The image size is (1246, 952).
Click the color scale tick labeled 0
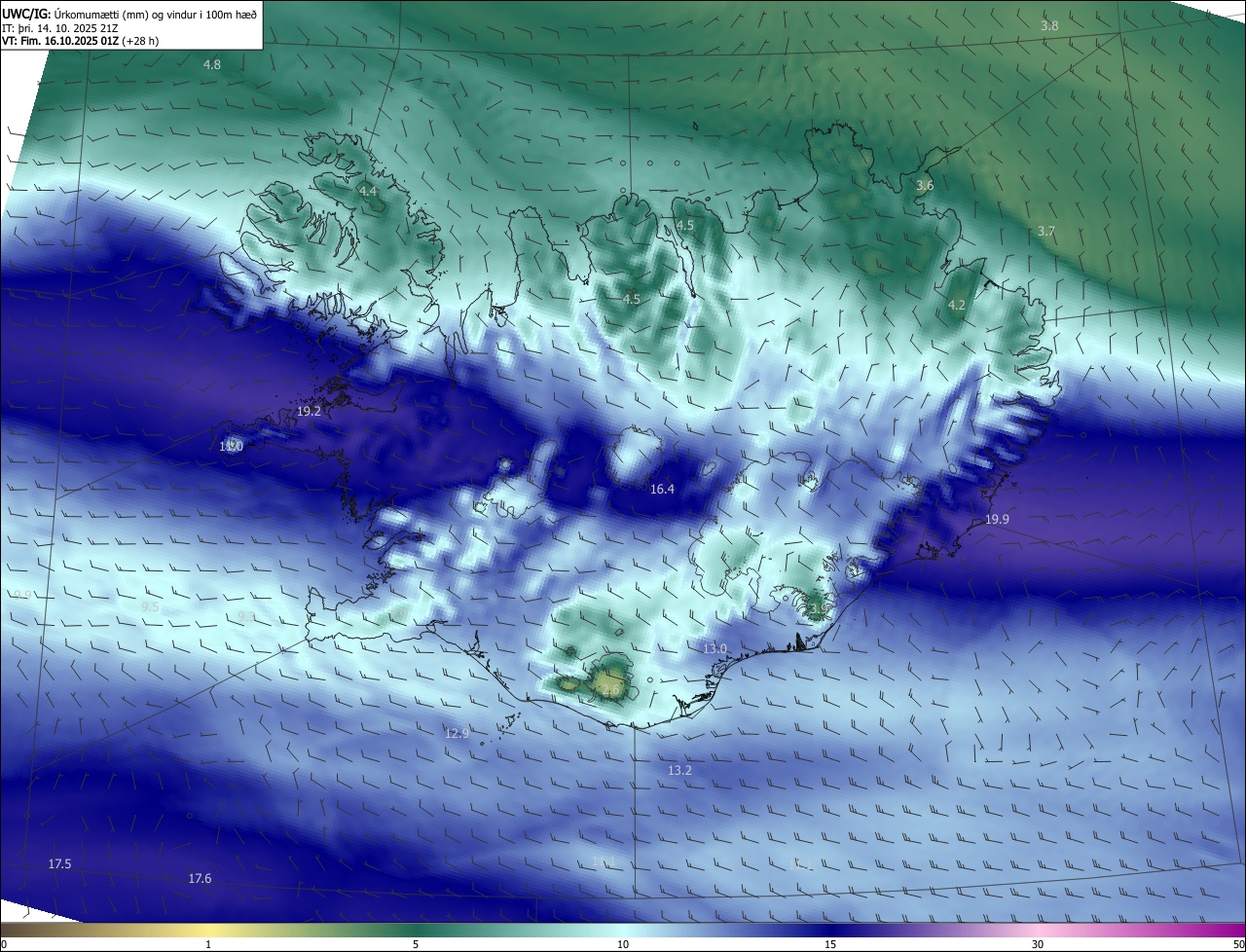click(4, 944)
